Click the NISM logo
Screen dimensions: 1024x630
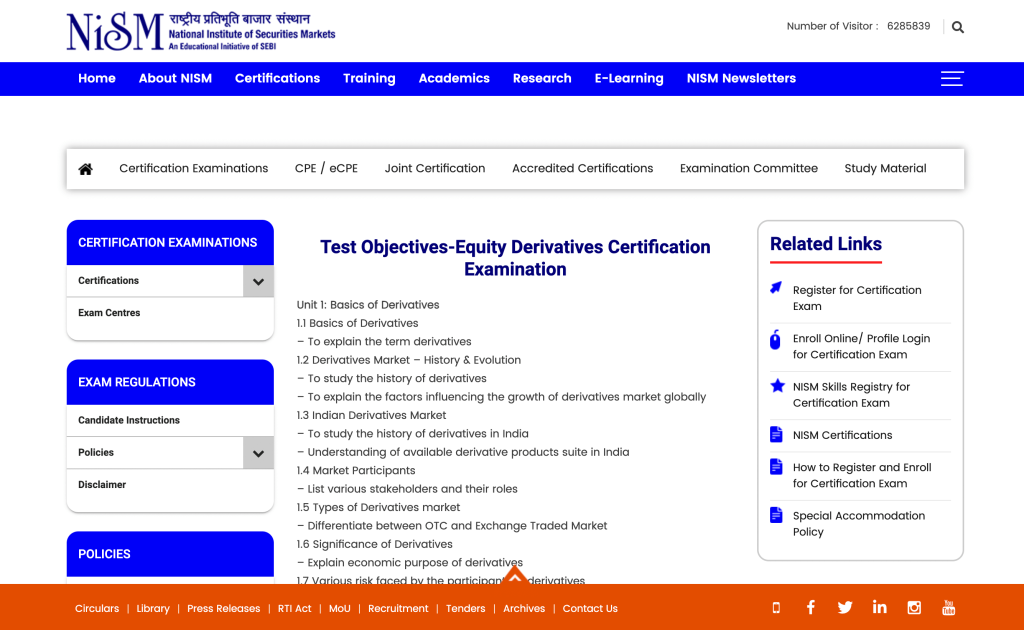point(200,31)
